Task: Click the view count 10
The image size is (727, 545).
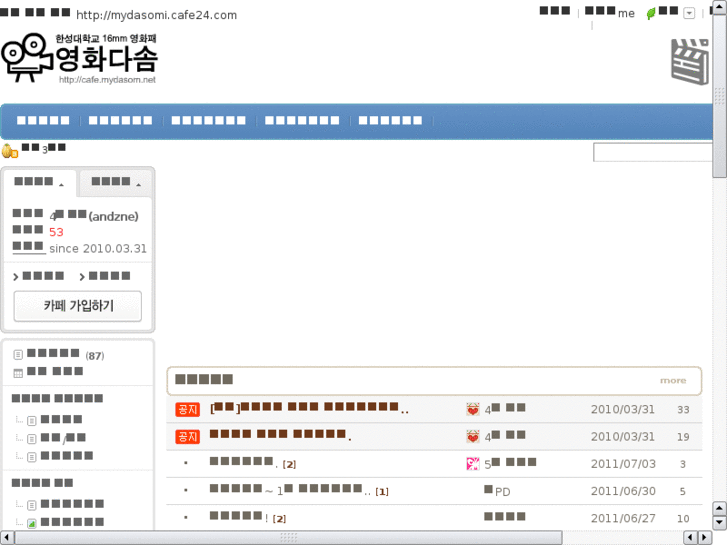Action: [x=683, y=519]
